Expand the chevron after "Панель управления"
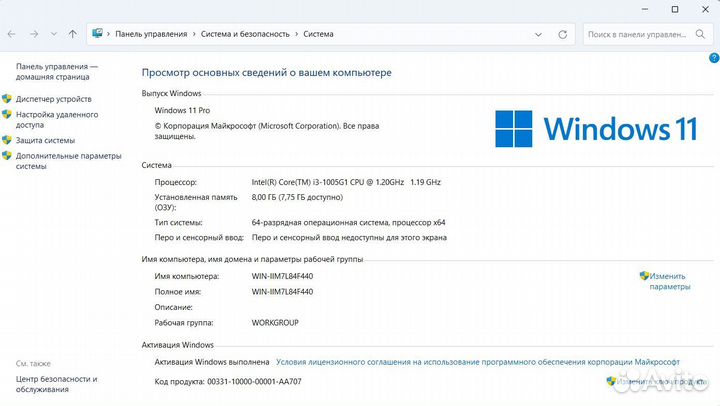This screenshot has width=720, height=406. click(x=194, y=34)
